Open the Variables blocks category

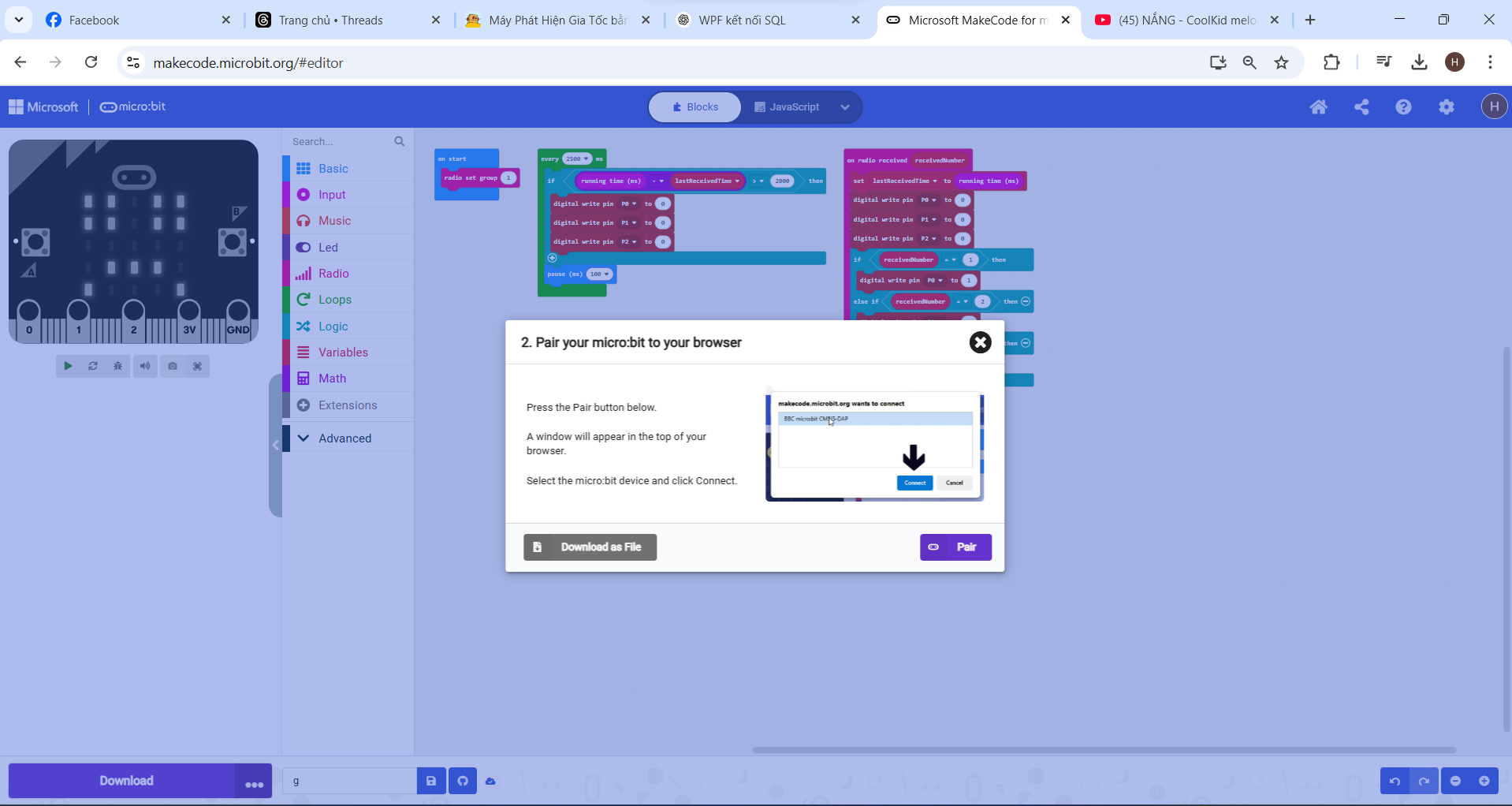click(348, 353)
